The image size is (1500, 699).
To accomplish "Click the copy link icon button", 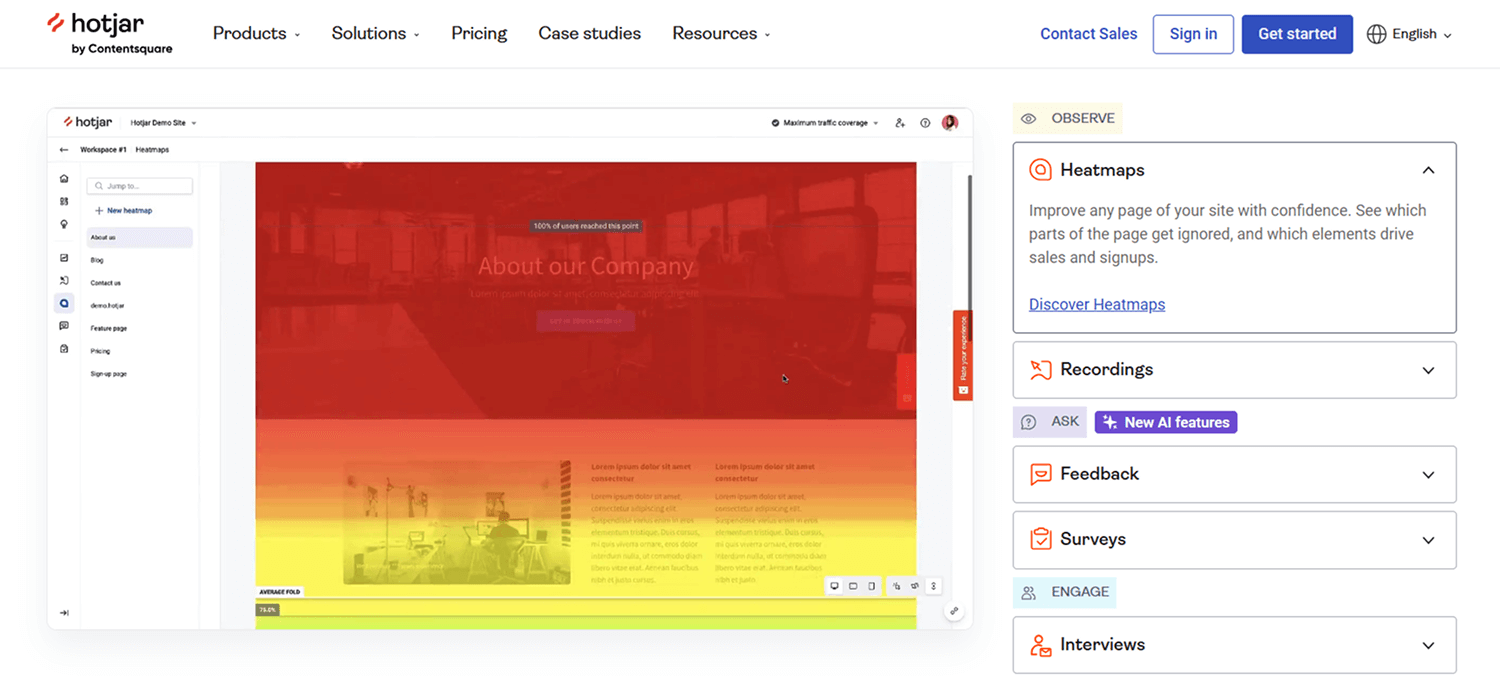I will coord(954,611).
